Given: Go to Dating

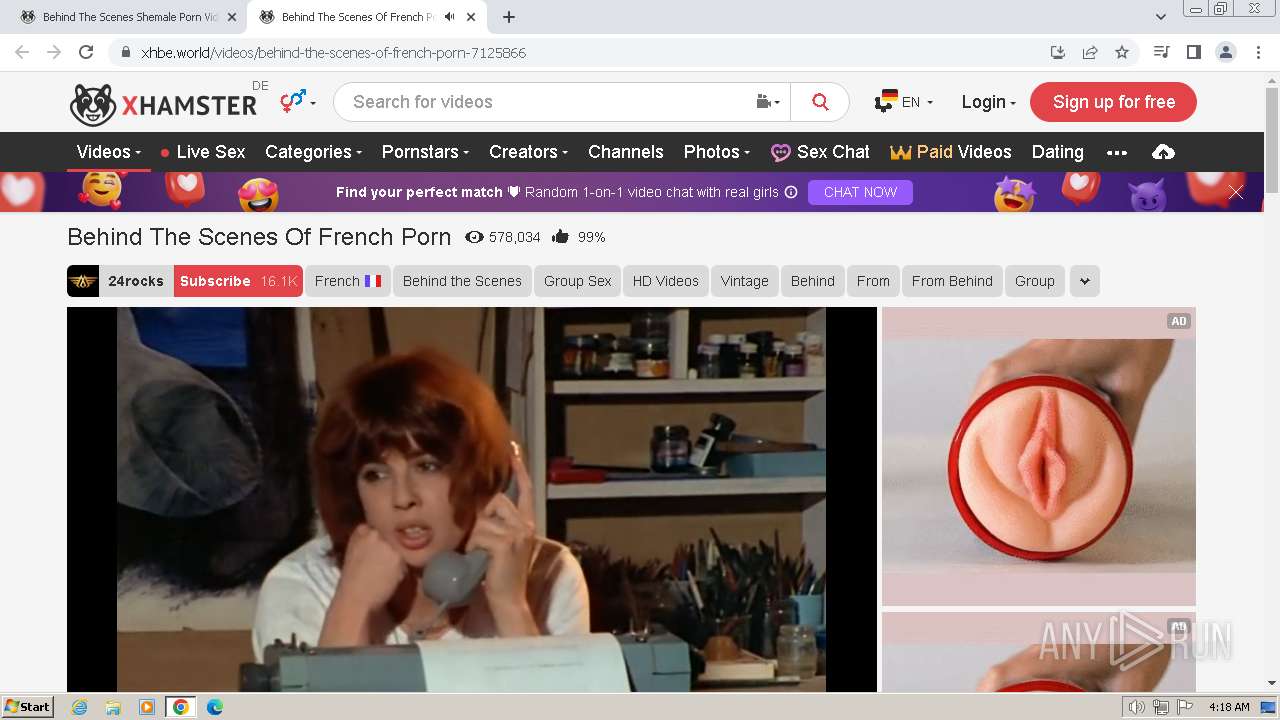Looking at the screenshot, I should 1057,152.
